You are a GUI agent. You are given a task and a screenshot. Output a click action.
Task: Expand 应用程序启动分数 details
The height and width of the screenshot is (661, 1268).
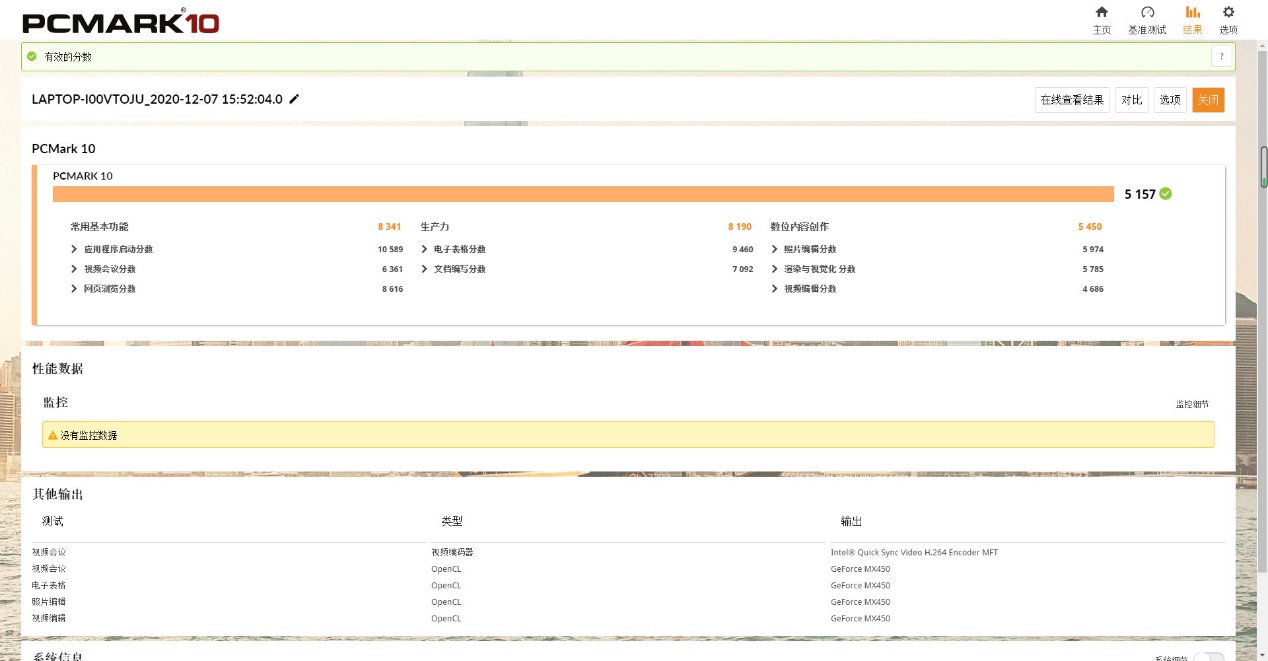(x=74, y=249)
